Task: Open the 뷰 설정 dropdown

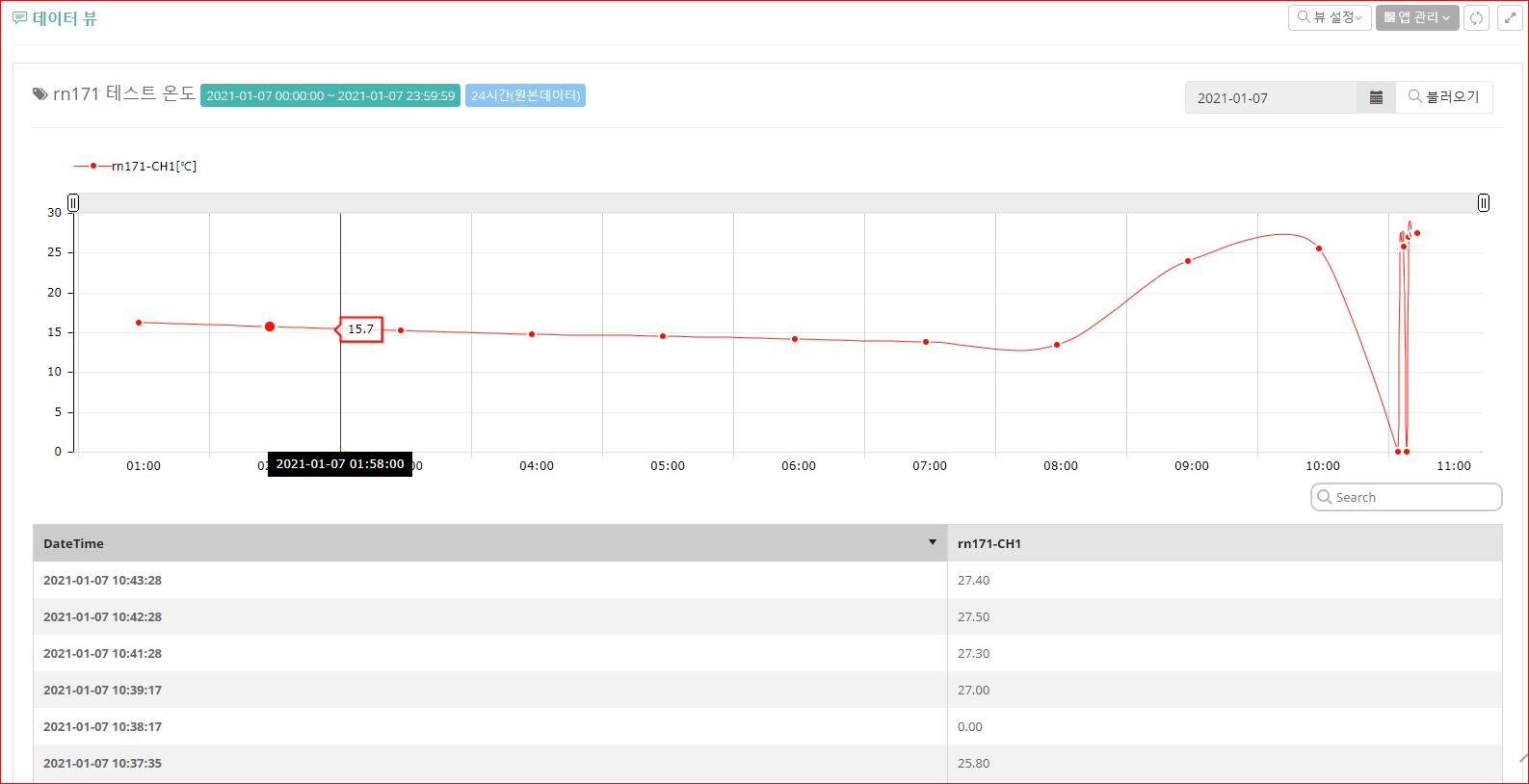Action: 1330,17
